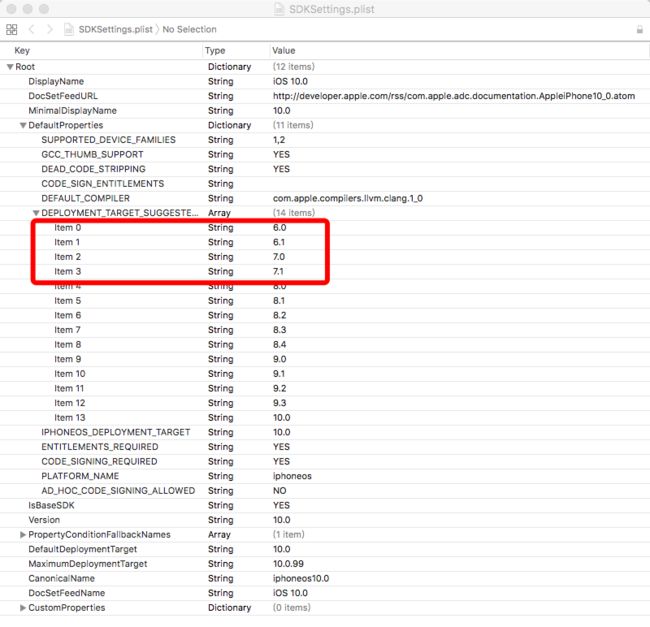Click the NO value for ad hoc signing
This screenshot has height=627, width=650.
[279, 491]
